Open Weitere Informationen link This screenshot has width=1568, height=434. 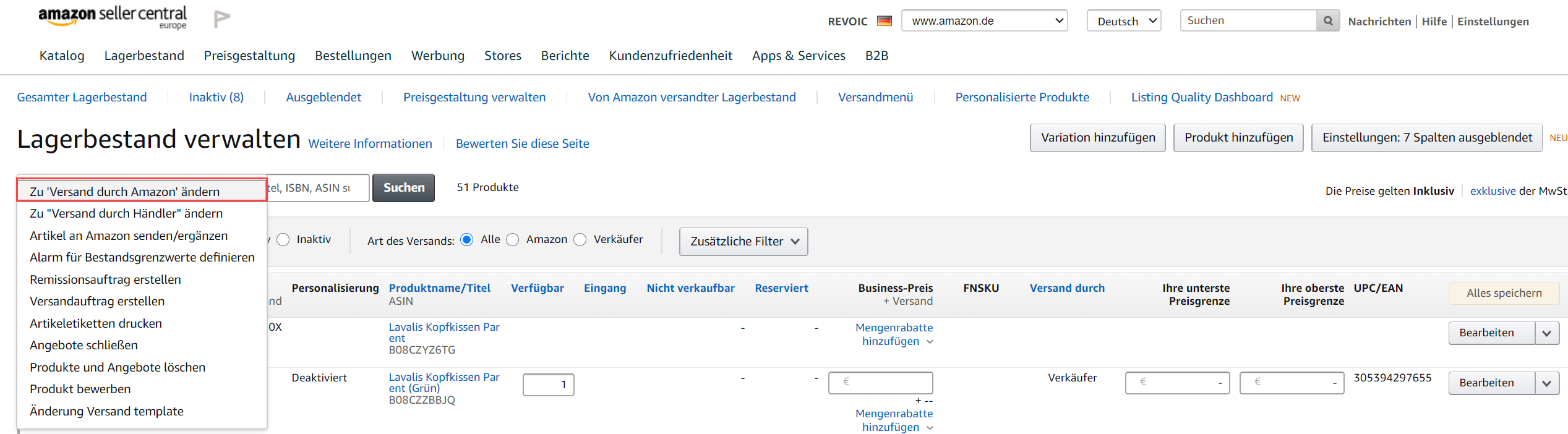[370, 143]
